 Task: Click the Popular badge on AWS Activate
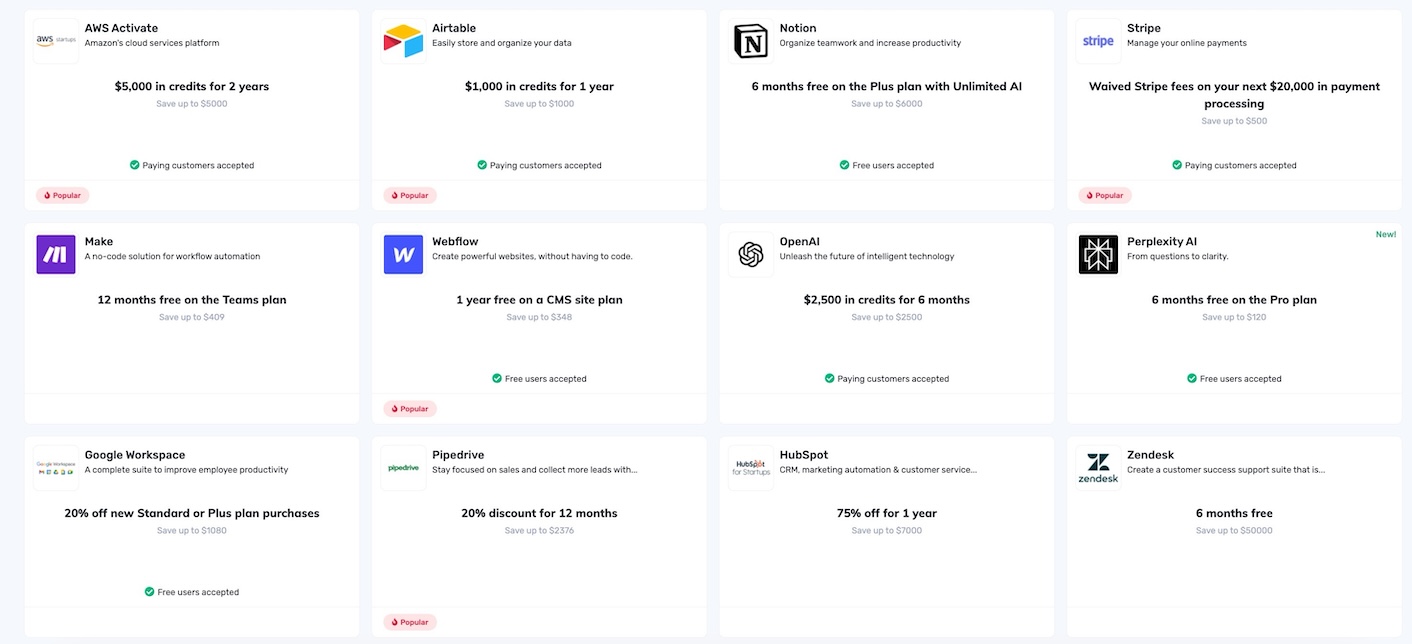point(63,195)
